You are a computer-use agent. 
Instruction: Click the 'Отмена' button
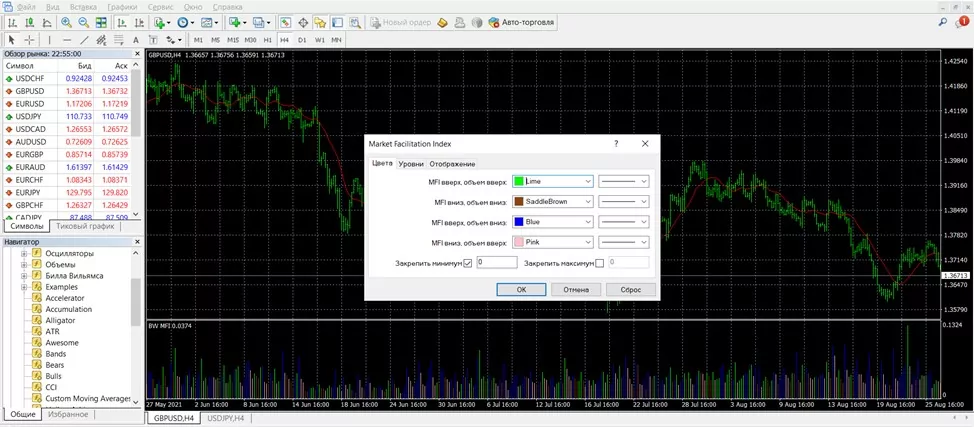pyautogui.click(x=576, y=290)
